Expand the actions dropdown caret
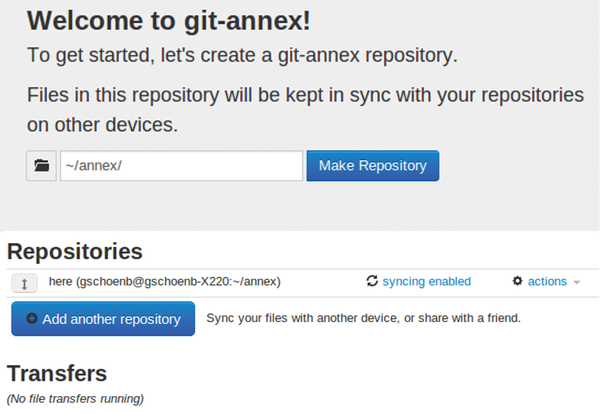Viewport: 600px width, 413px height. tap(577, 282)
